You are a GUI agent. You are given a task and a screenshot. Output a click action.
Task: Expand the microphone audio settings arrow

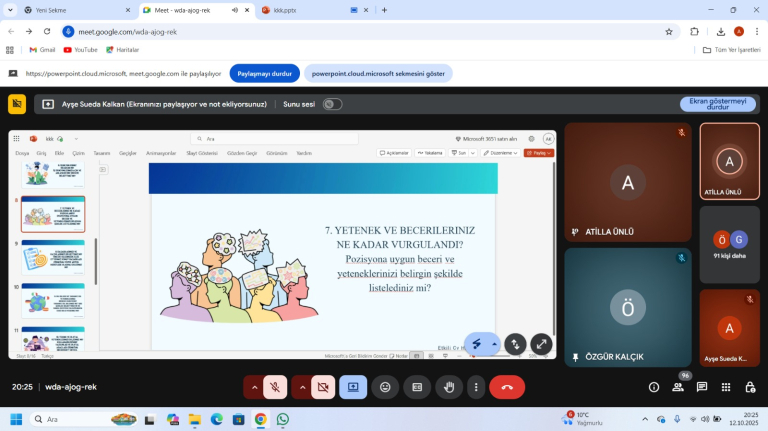click(x=254, y=387)
